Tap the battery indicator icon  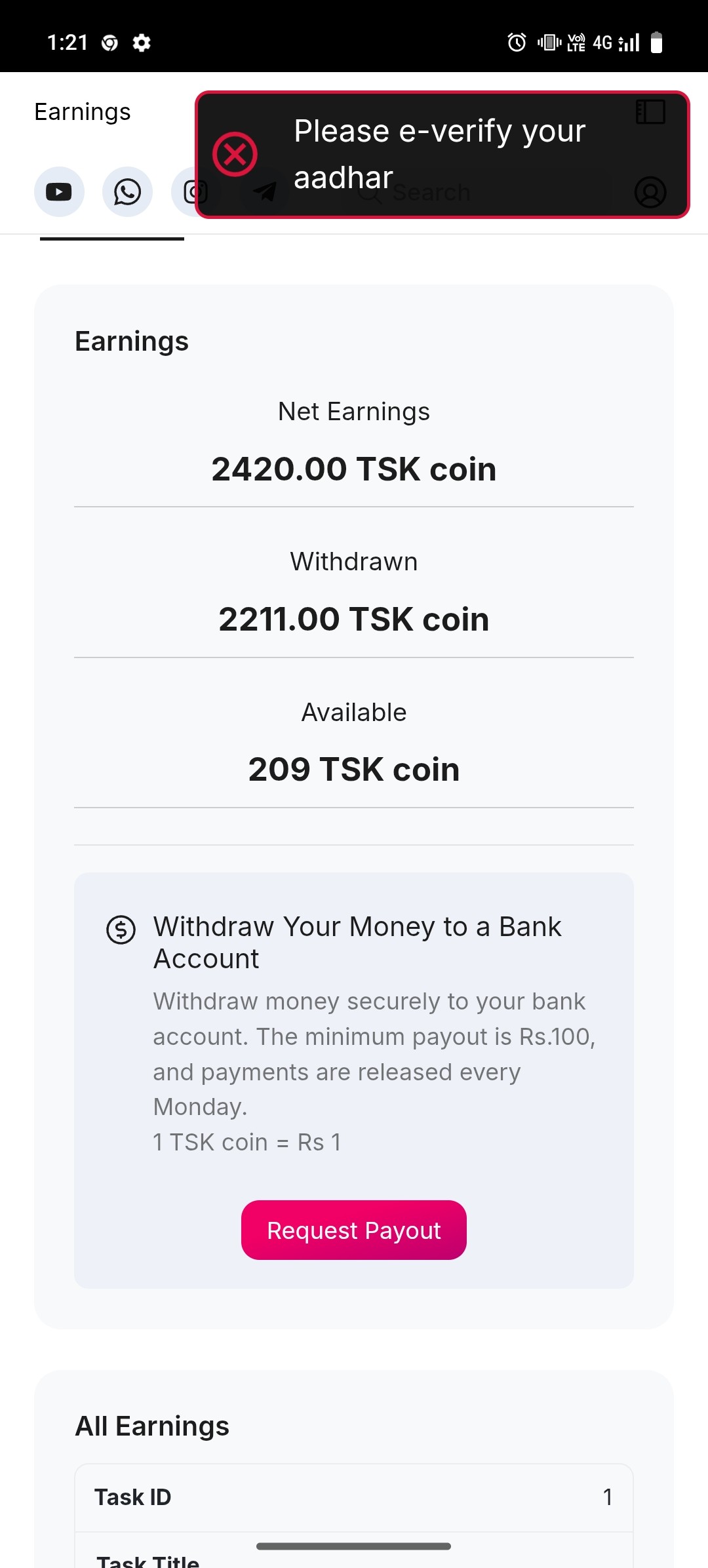click(x=656, y=43)
